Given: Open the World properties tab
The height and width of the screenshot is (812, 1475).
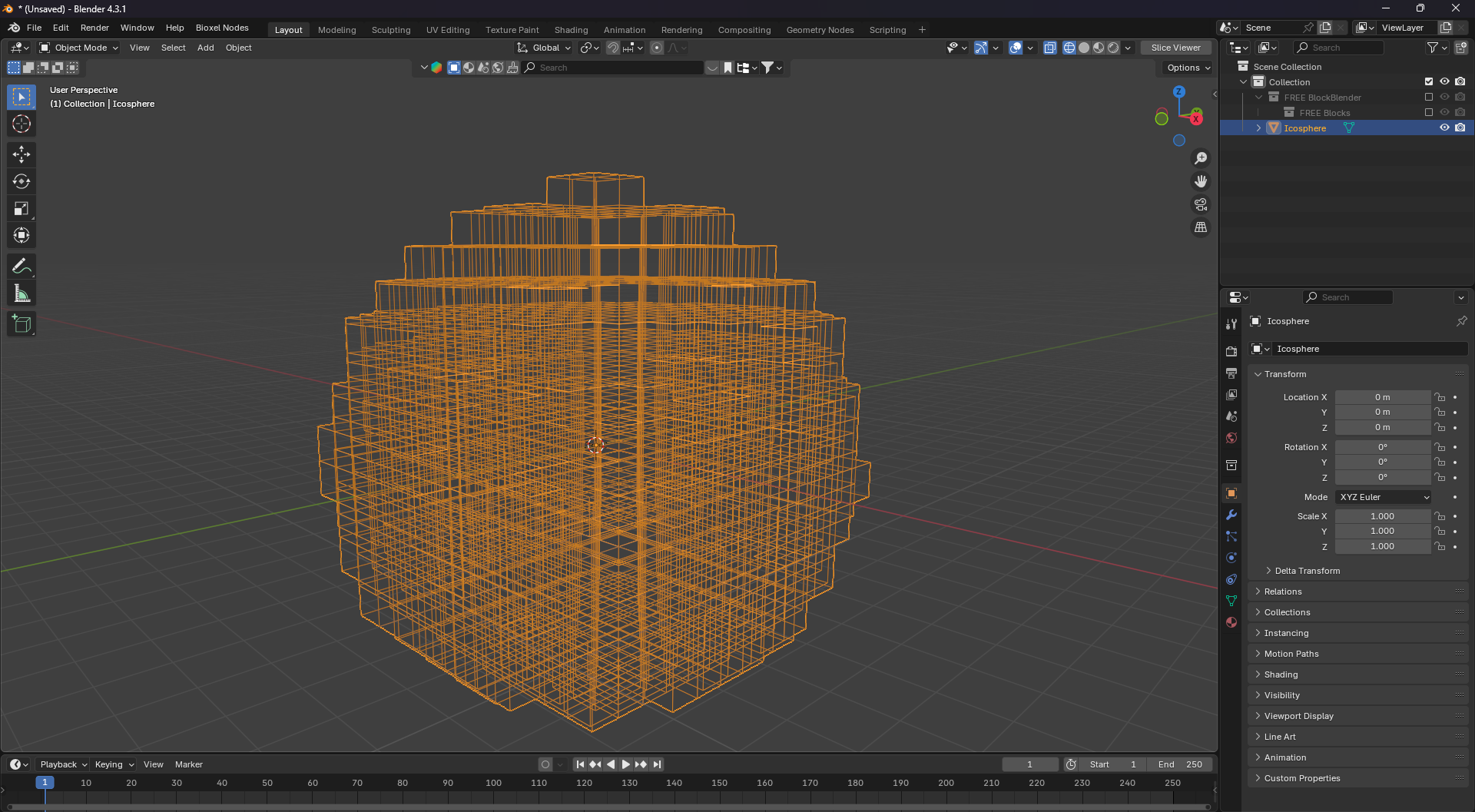Looking at the screenshot, I should point(1231,438).
